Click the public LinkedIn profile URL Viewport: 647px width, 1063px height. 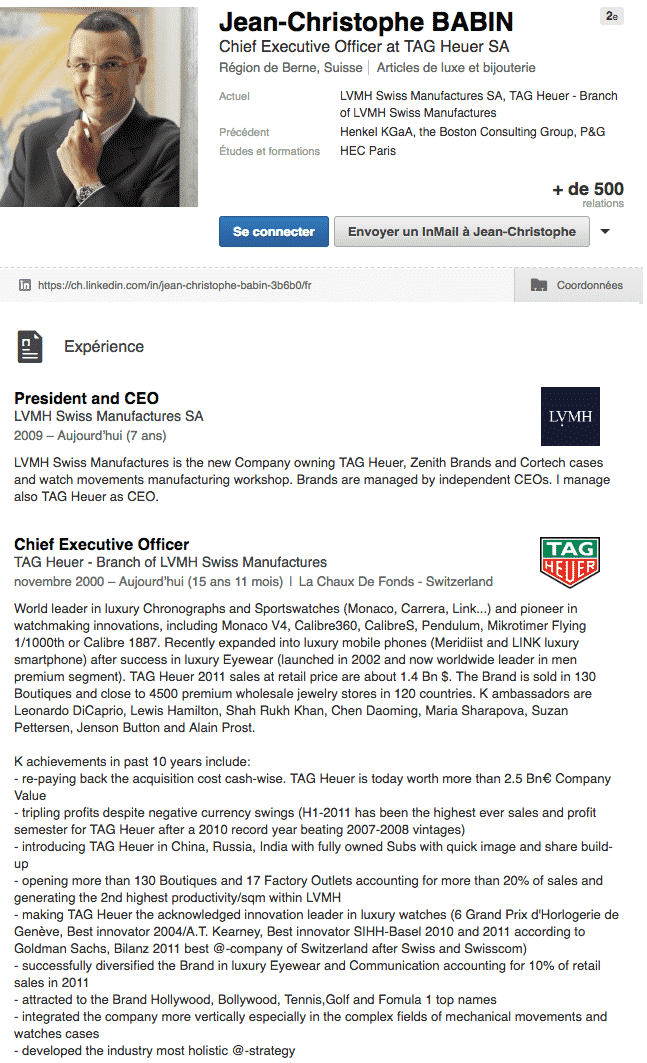click(175, 285)
